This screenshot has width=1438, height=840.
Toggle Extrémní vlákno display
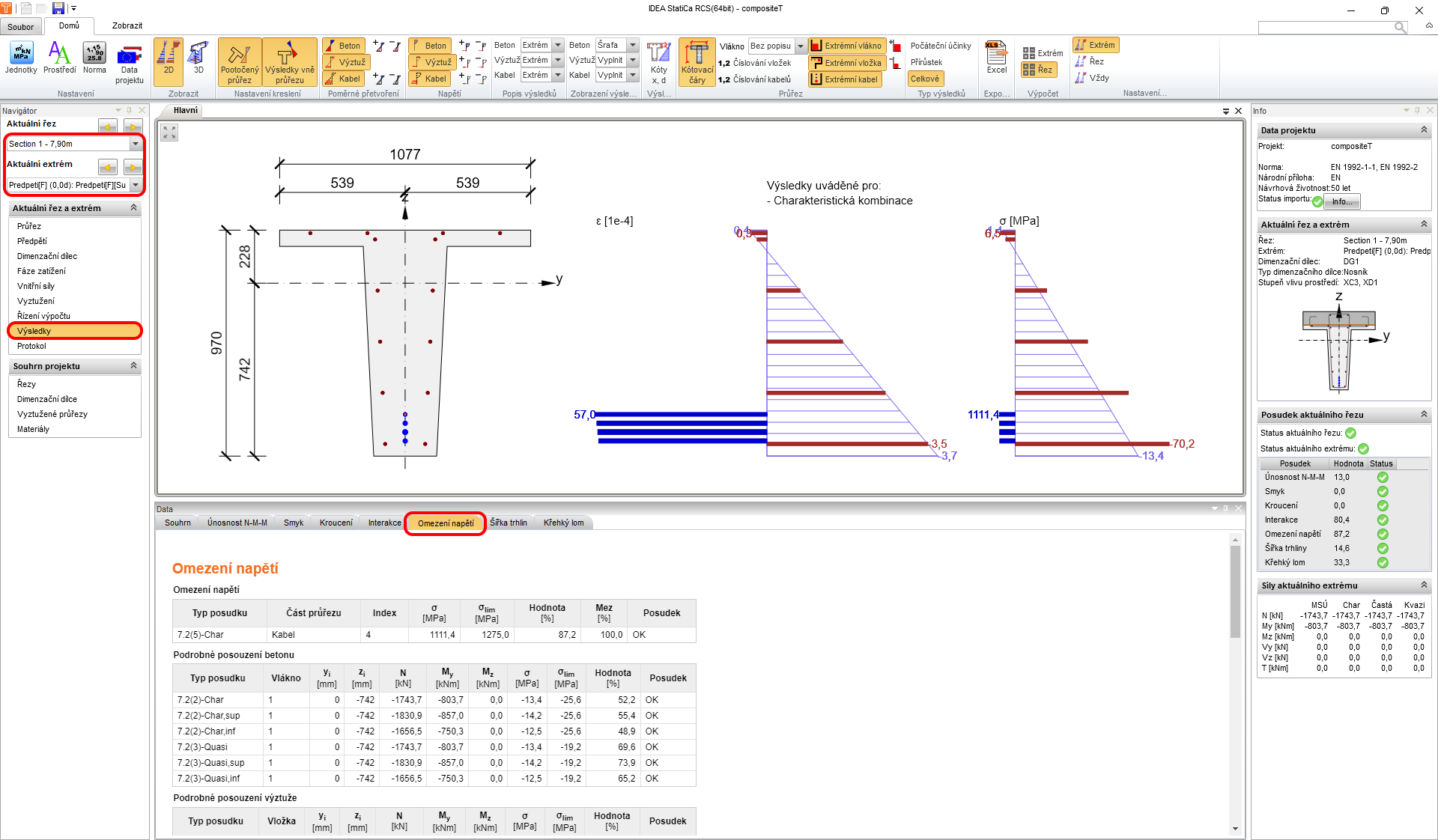(846, 46)
